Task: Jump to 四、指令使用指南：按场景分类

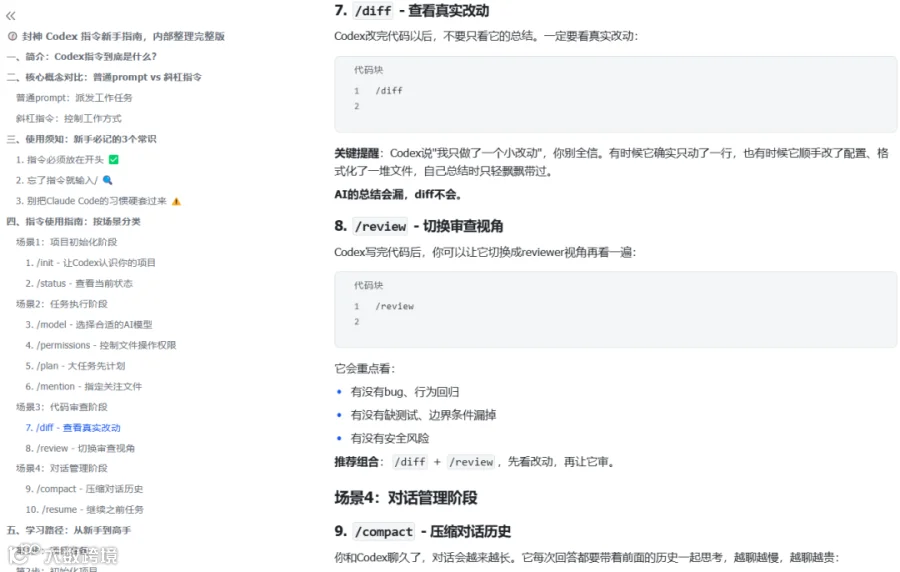Action: coord(73,221)
